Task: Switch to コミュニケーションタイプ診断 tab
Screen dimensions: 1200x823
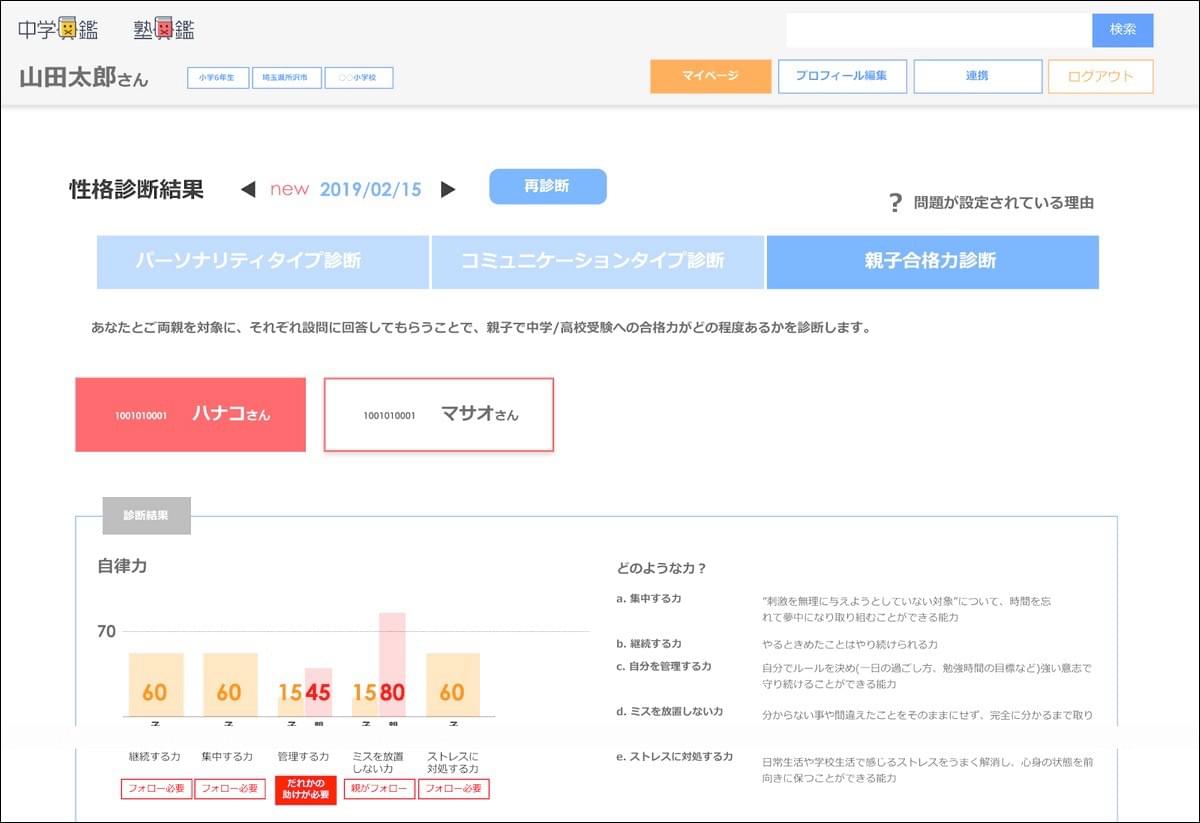Action: [x=597, y=262]
